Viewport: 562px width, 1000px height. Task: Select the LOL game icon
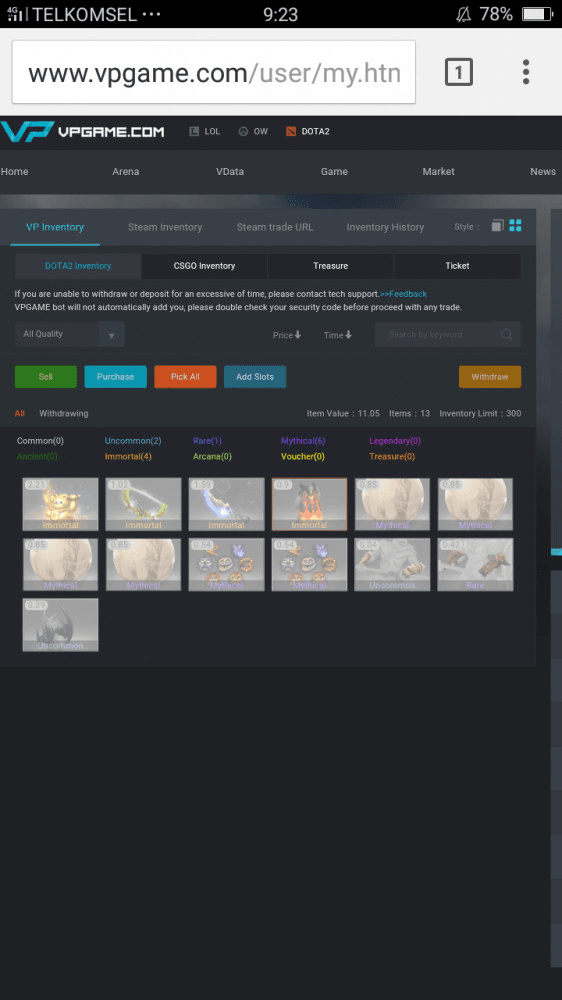click(193, 131)
